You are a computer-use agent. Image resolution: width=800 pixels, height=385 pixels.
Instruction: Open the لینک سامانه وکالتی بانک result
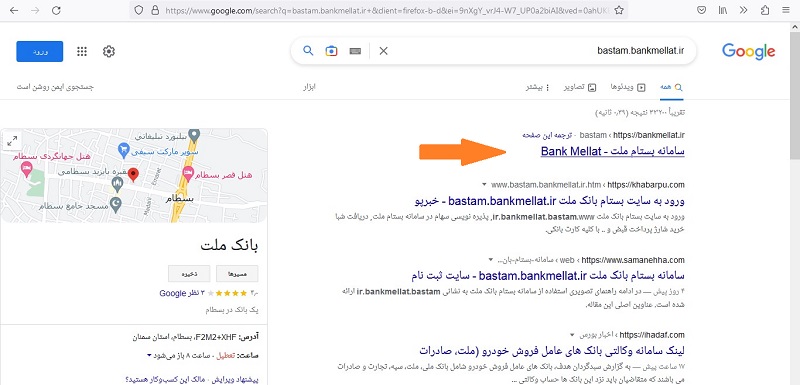click(552, 351)
